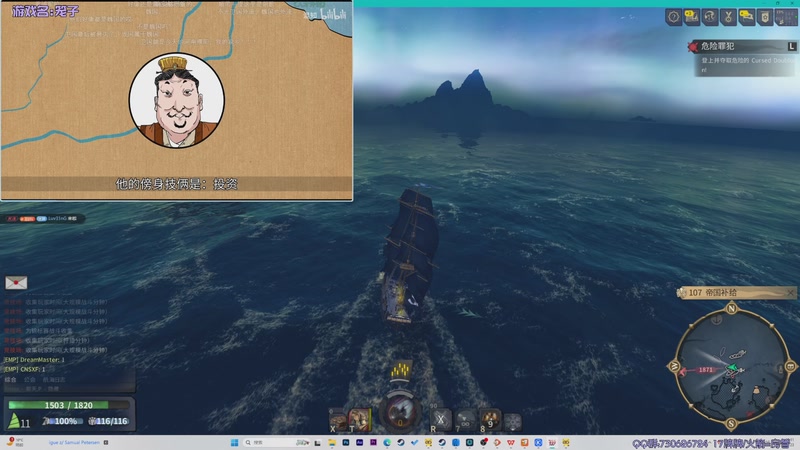Open the help question-mark icon
Viewport: 800px width, 450px height.
(x=673, y=17)
